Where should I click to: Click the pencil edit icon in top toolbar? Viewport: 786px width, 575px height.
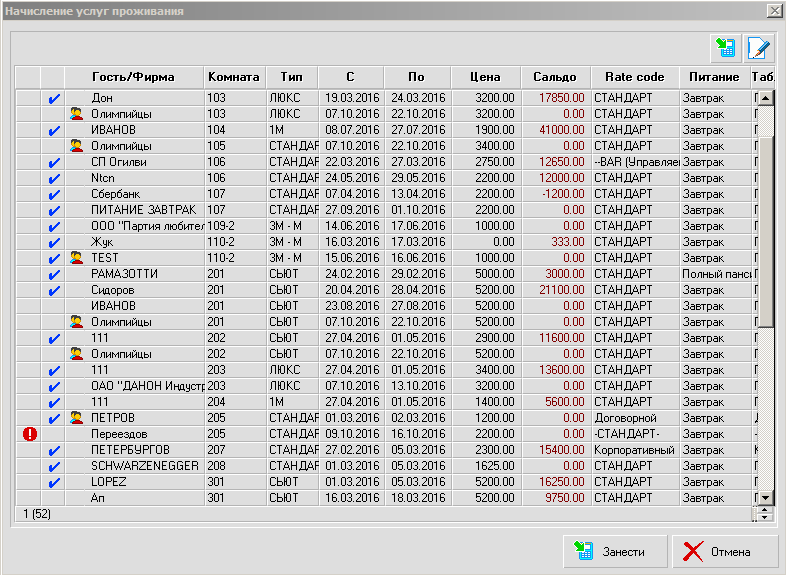[759, 47]
